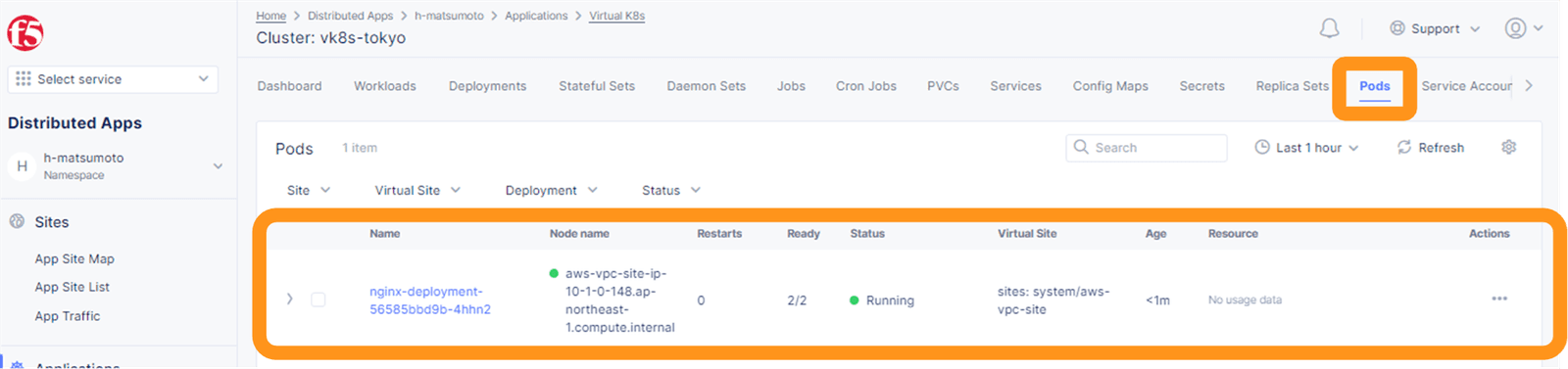Select the nginx-deployment pod checkbox

click(318, 300)
